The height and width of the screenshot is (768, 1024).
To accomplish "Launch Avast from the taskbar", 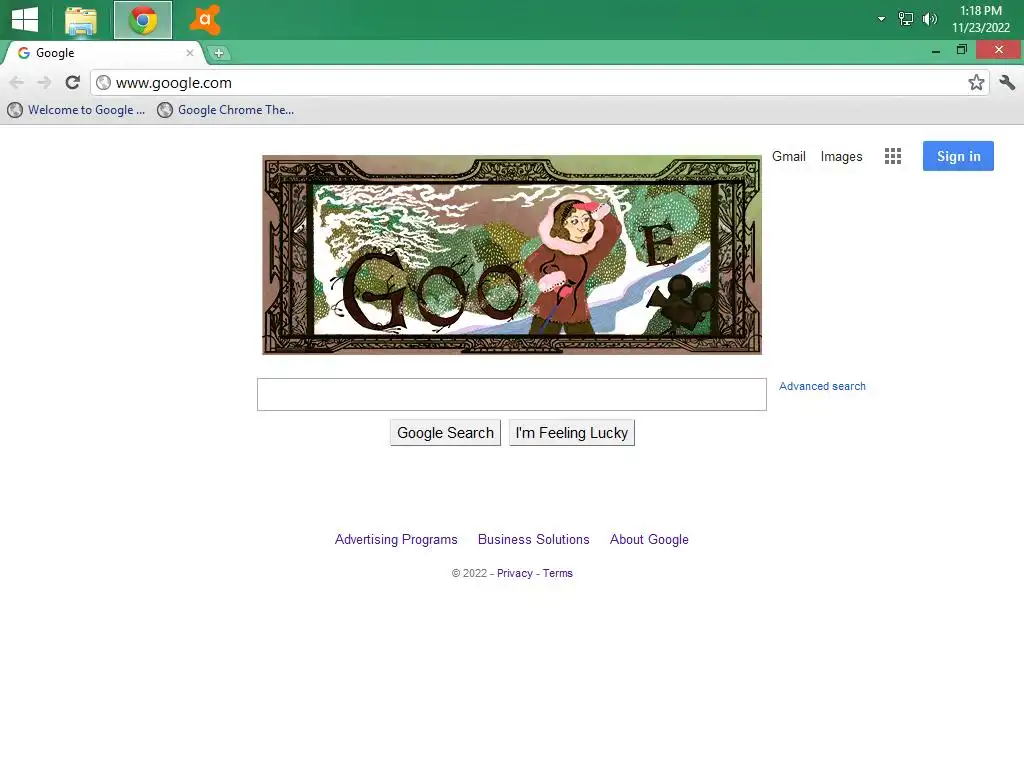I will coord(204,20).
